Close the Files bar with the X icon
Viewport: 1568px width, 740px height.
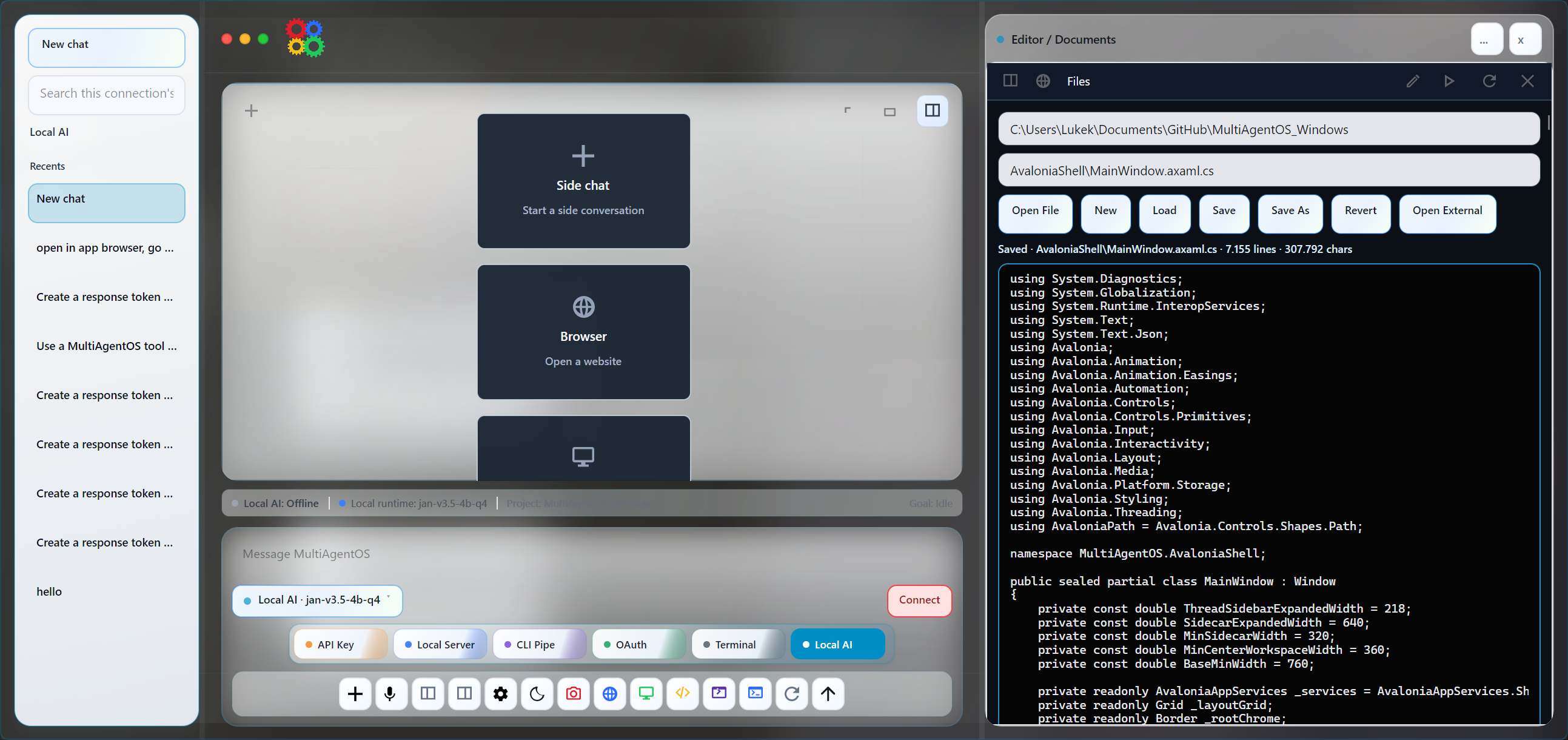click(1527, 81)
